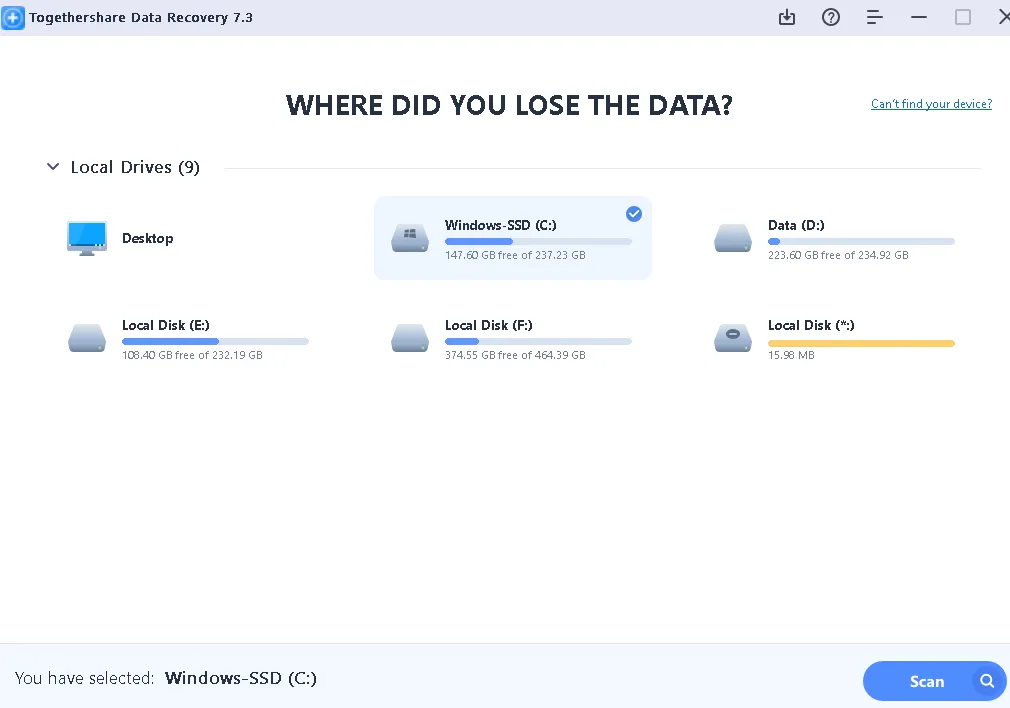This screenshot has height=708, width=1010.
Task: Click the Togethershare app logo in title bar
Action: pos(13,17)
